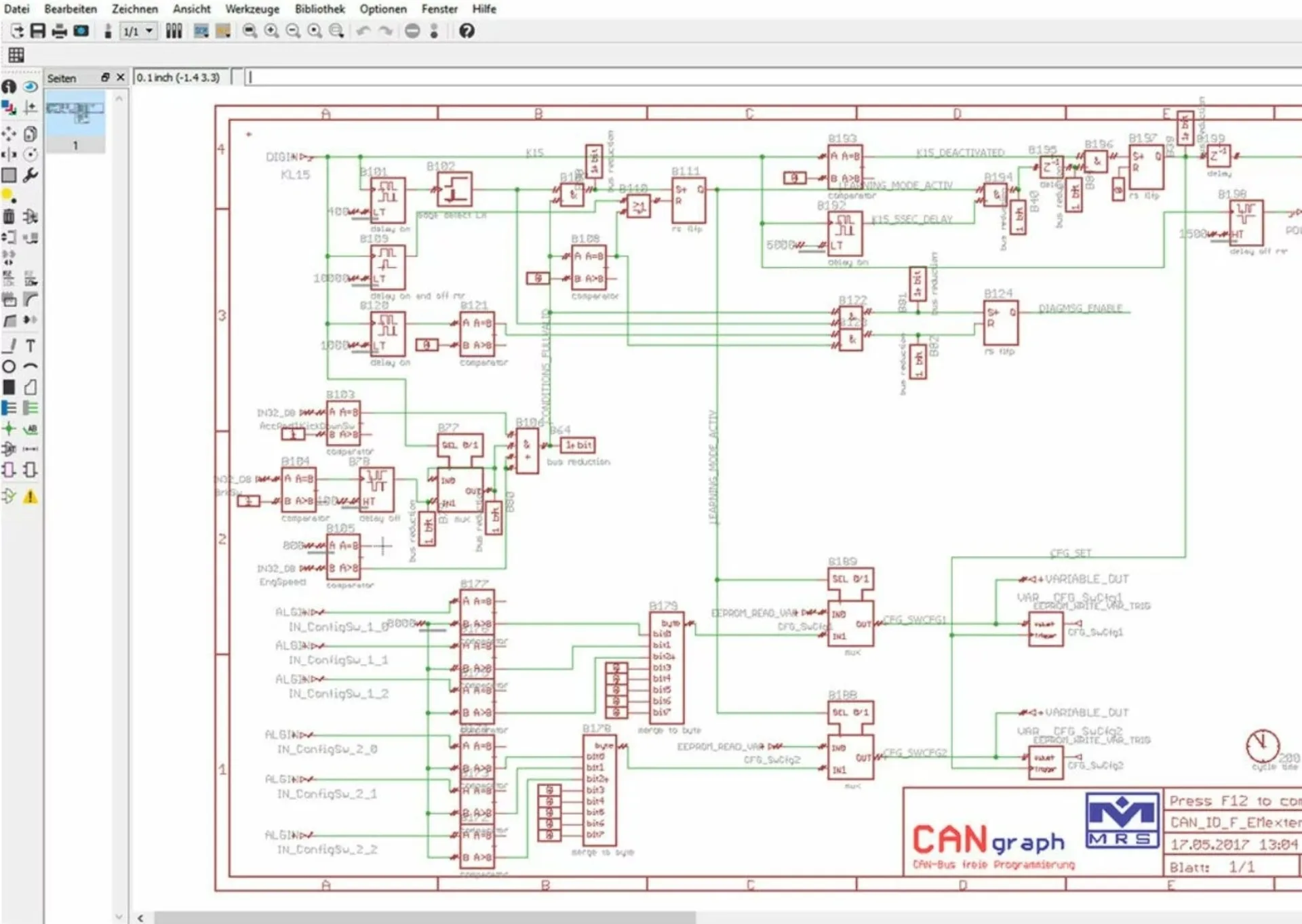1302x924 pixels.
Task: Open the Datei menu
Action: click(16, 9)
